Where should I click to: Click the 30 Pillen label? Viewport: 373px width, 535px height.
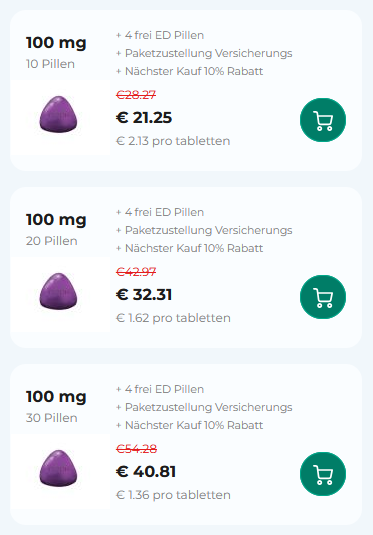click(x=52, y=418)
